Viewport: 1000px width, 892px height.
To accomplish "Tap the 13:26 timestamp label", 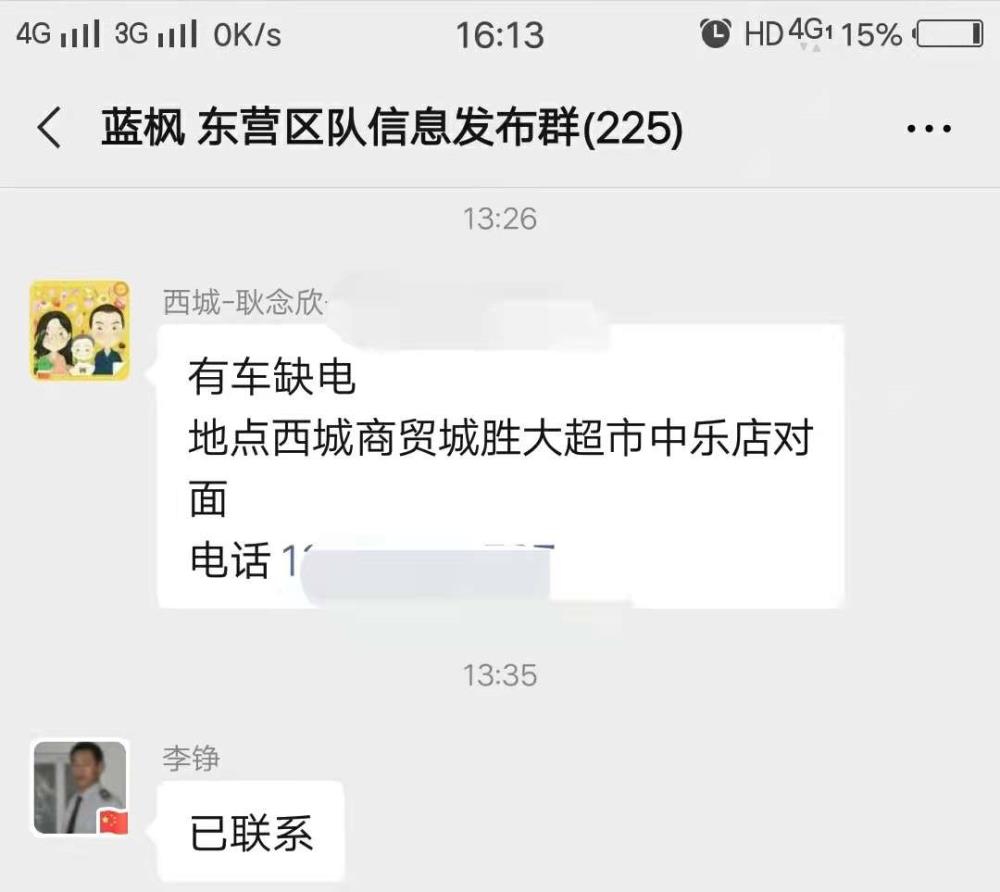I will coord(500,219).
